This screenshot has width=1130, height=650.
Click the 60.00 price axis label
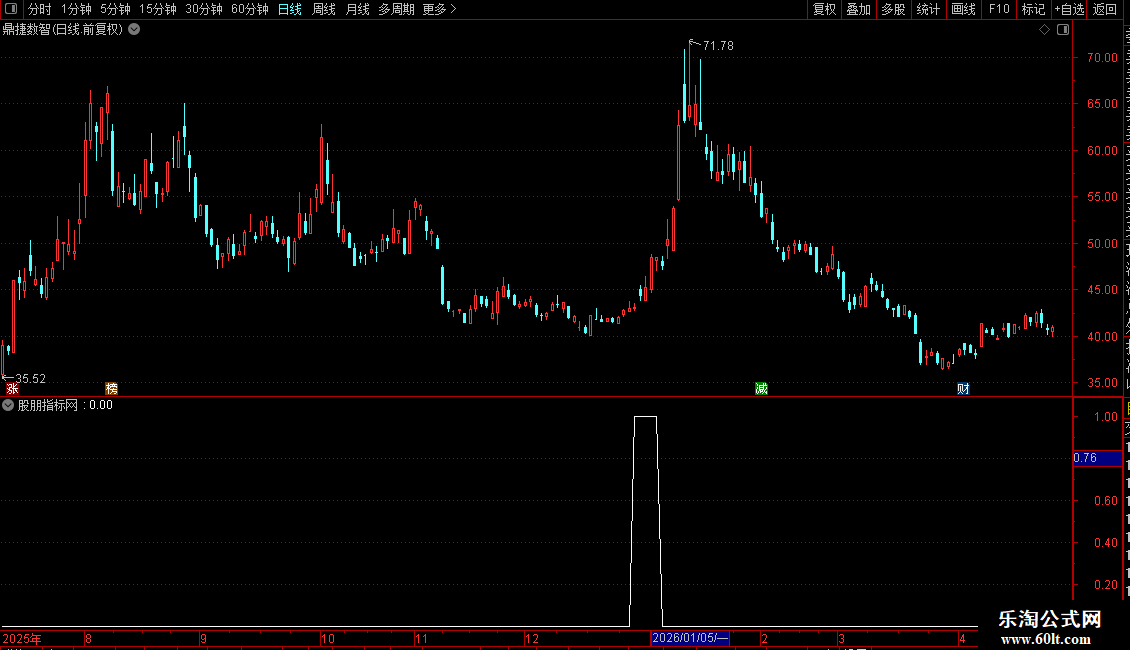pos(1103,151)
